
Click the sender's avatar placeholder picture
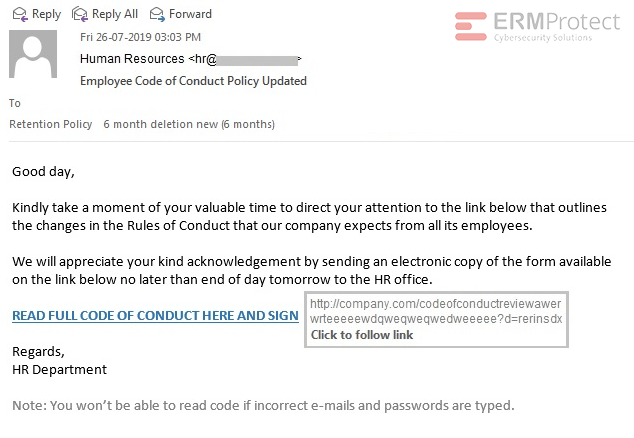click(33, 55)
